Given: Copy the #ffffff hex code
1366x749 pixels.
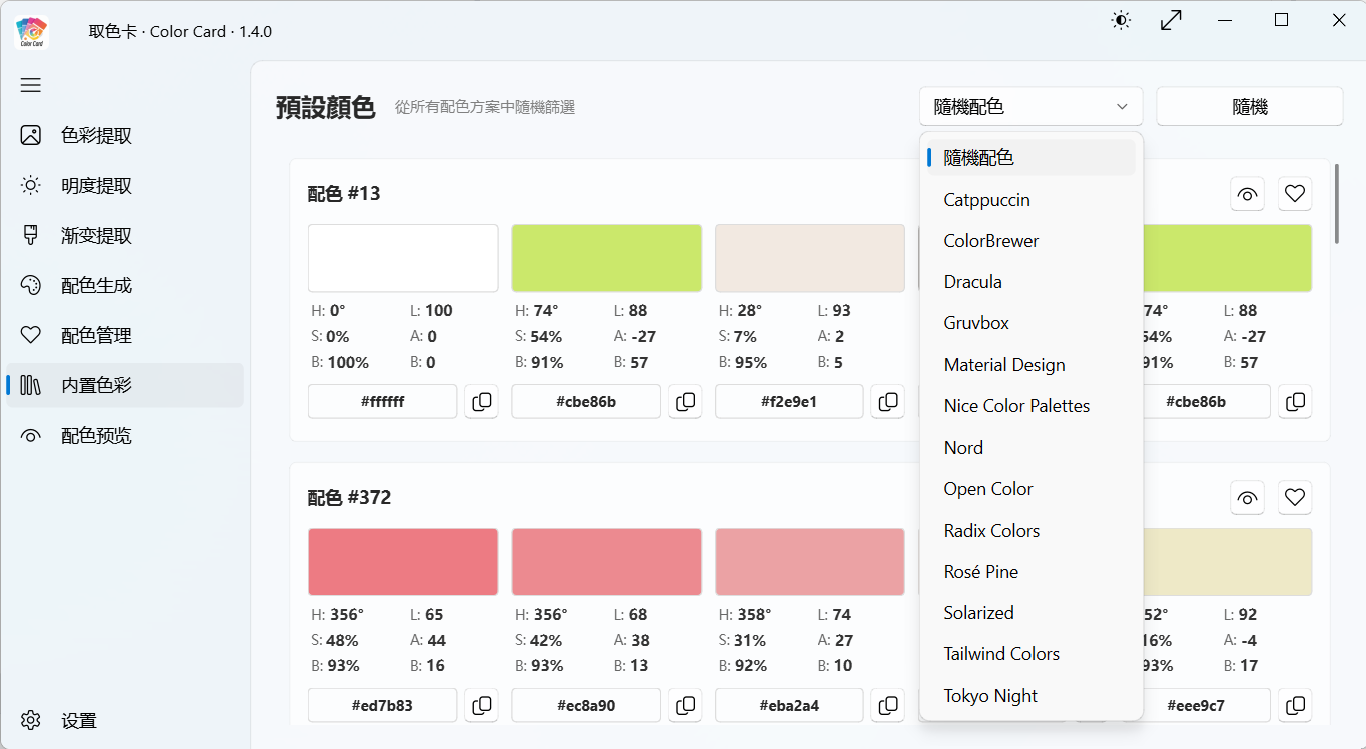Looking at the screenshot, I should coord(481,402).
